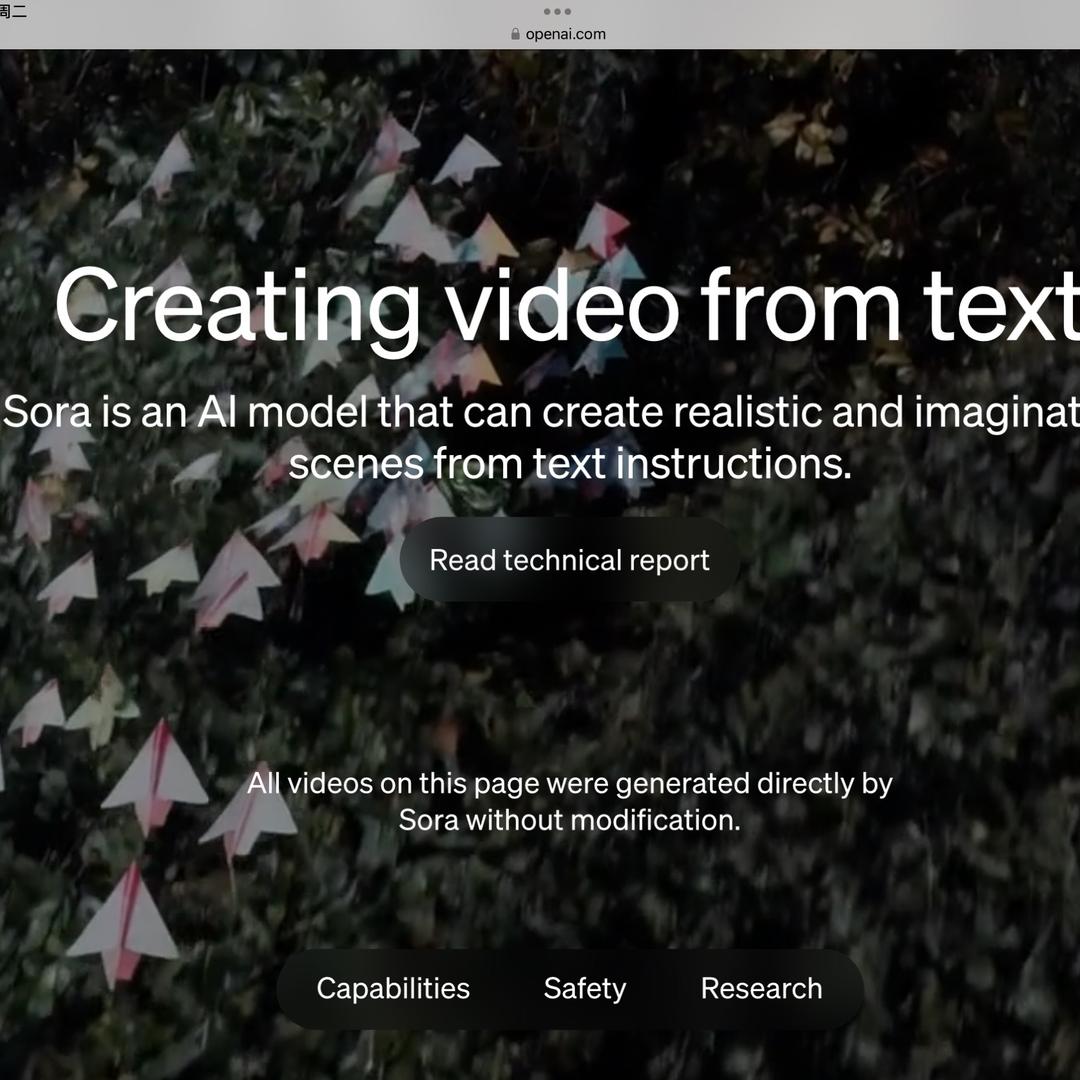
Task: Click the large paper plane in bottom-left corner
Action: (125, 925)
